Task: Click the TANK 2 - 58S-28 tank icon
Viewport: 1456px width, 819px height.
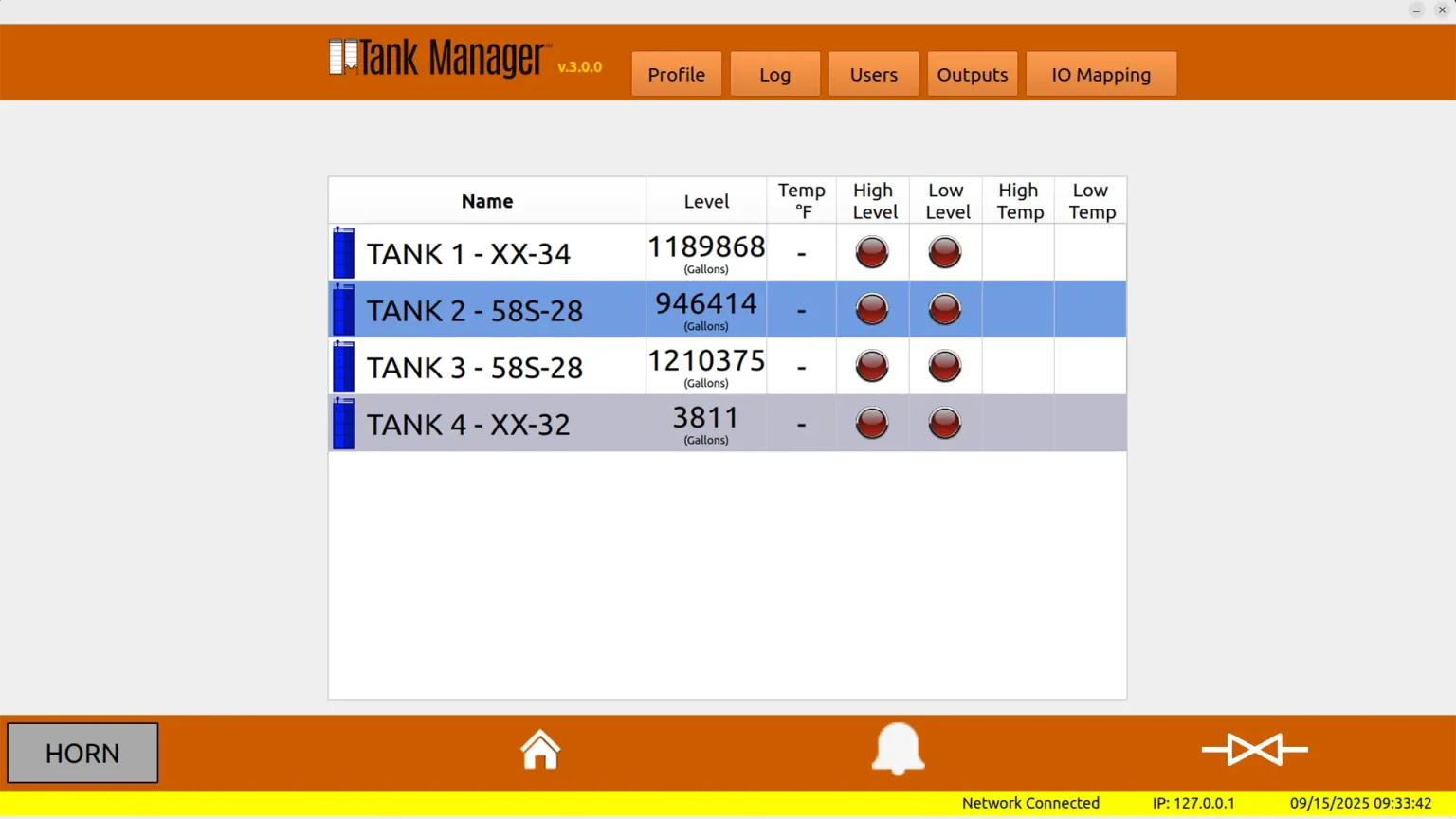Action: pyautogui.click(x=344, y=309)
